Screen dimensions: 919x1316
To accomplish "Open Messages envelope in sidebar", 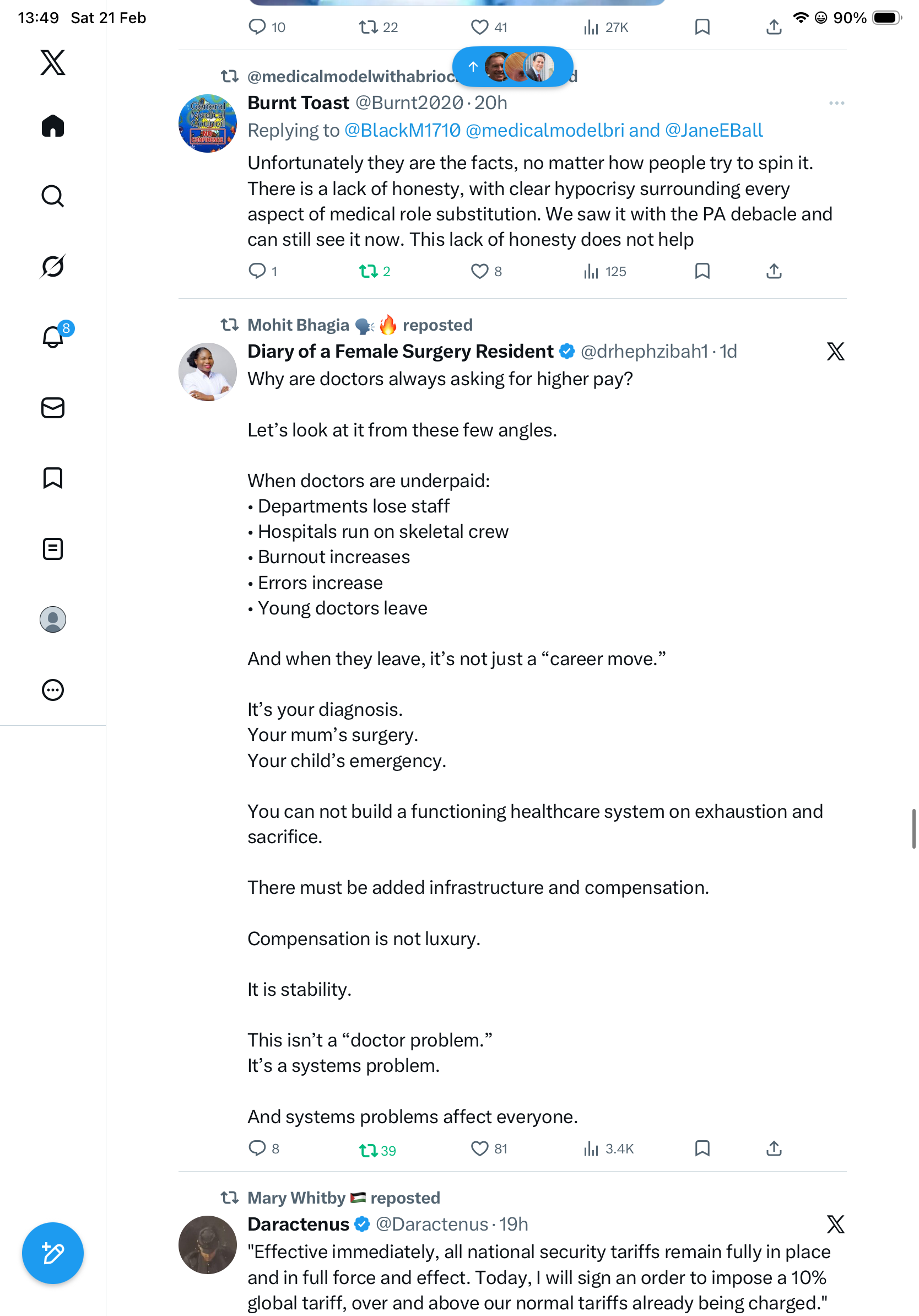I will coord(53,408).
